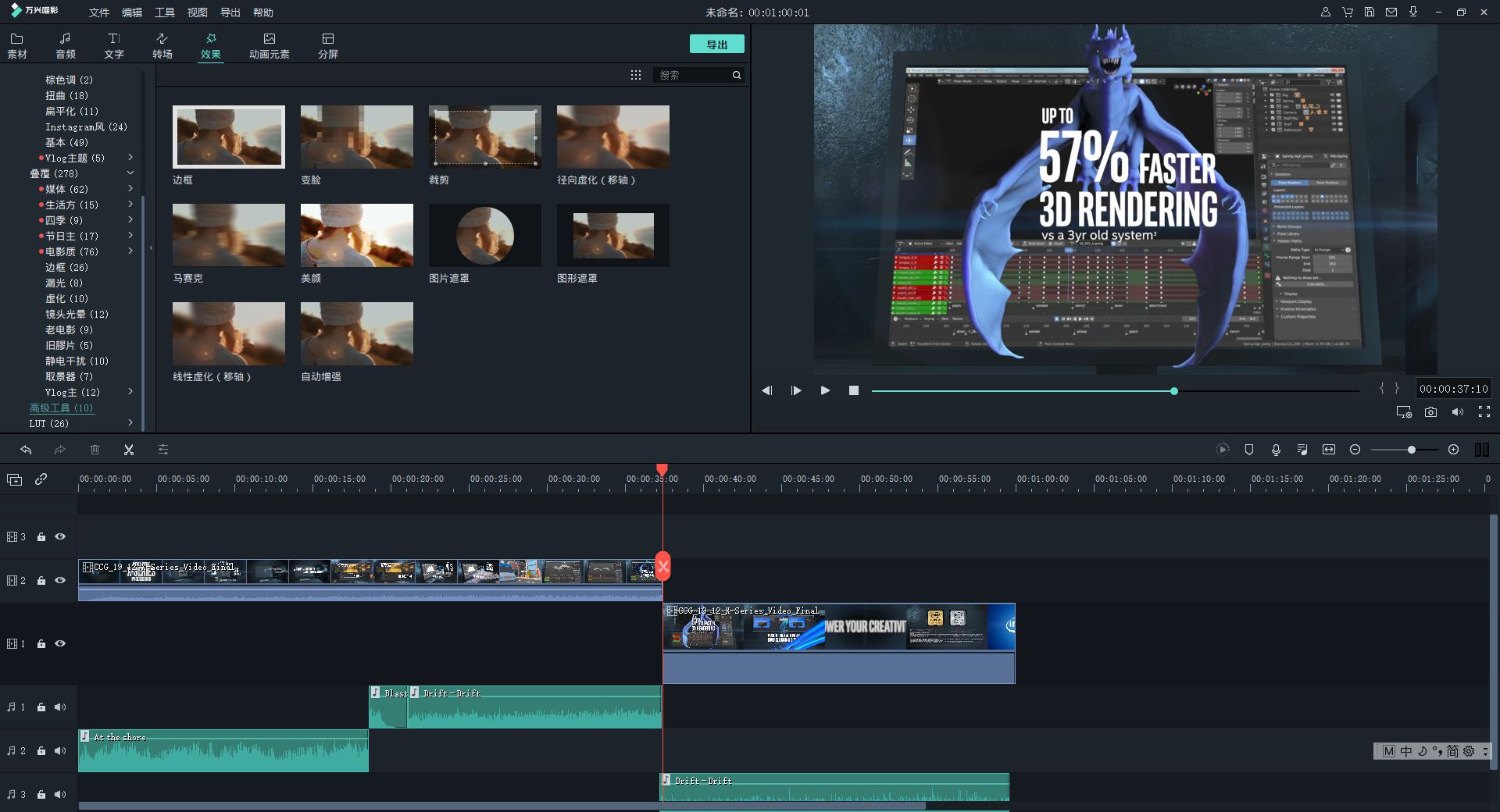Open the 编辑 menu

[132, 12]
